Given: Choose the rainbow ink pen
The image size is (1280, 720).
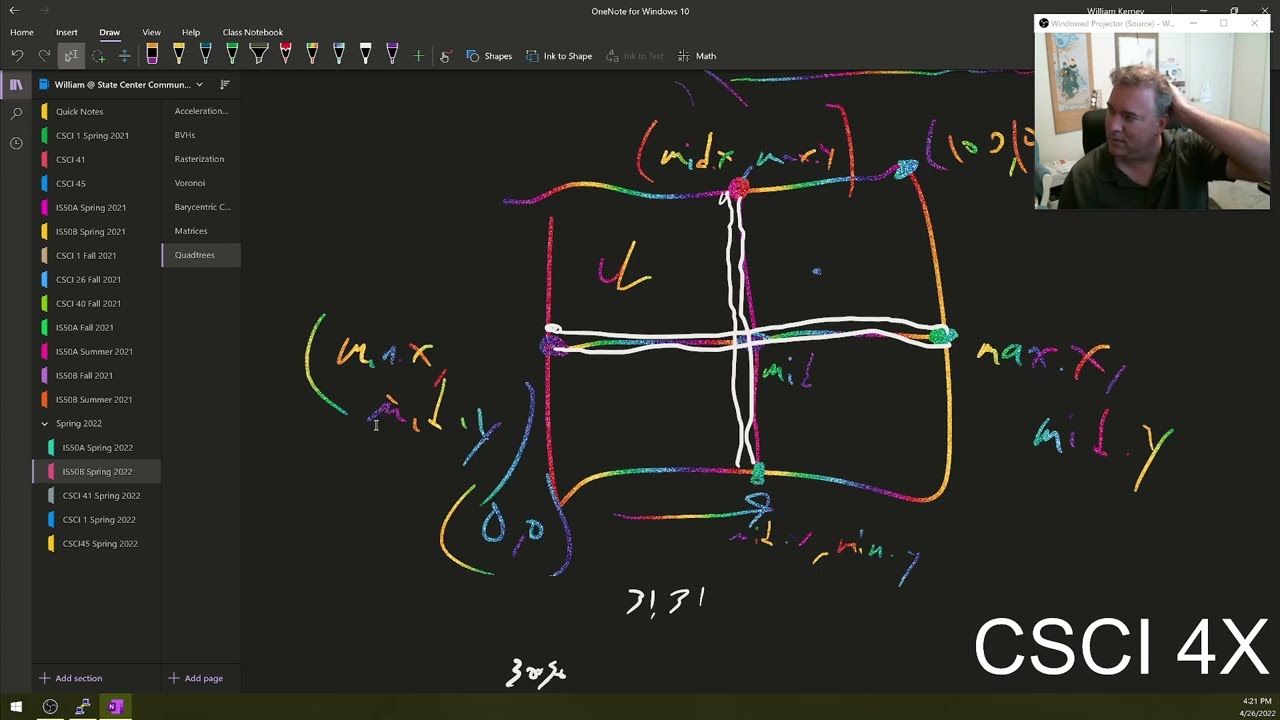Looking at the screenshot, I should click(312, 55).
